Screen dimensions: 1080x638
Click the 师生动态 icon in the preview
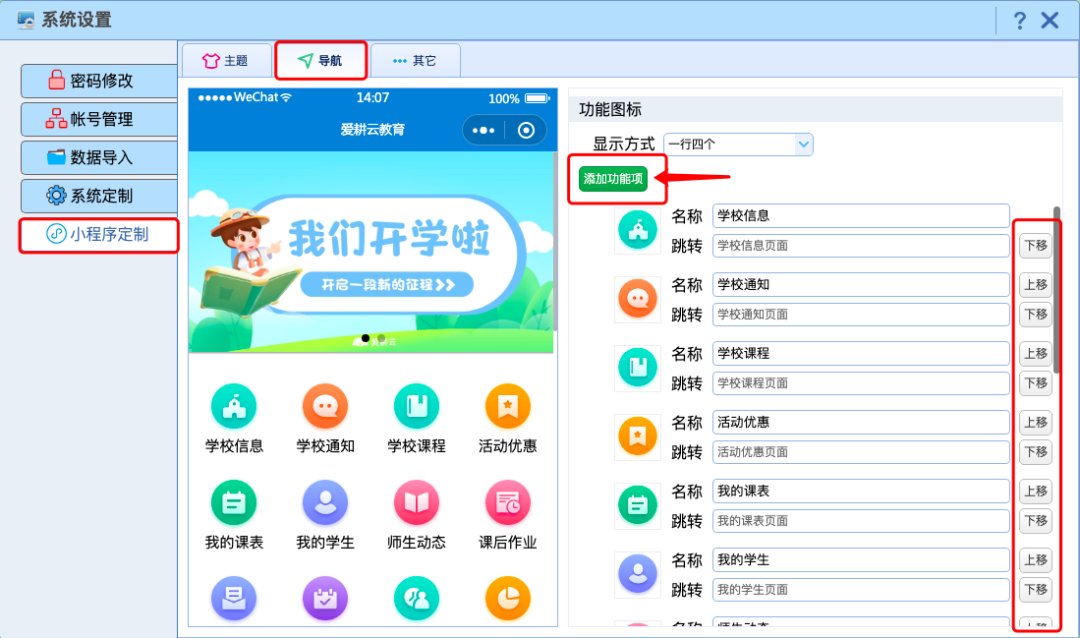pyautogui.click(x=416, y=503)
